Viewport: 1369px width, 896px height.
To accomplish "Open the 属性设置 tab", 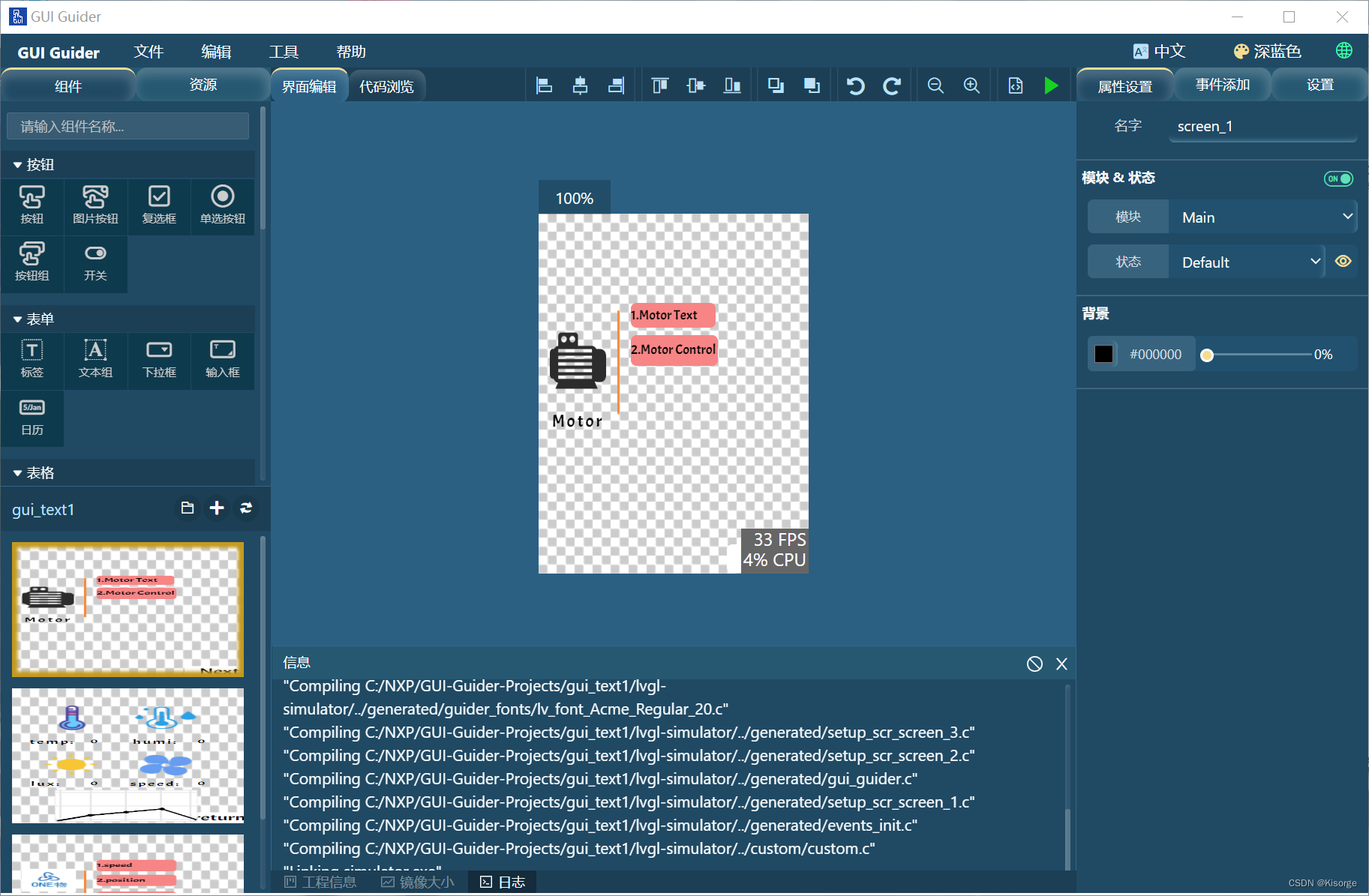I will point(1125,86).
